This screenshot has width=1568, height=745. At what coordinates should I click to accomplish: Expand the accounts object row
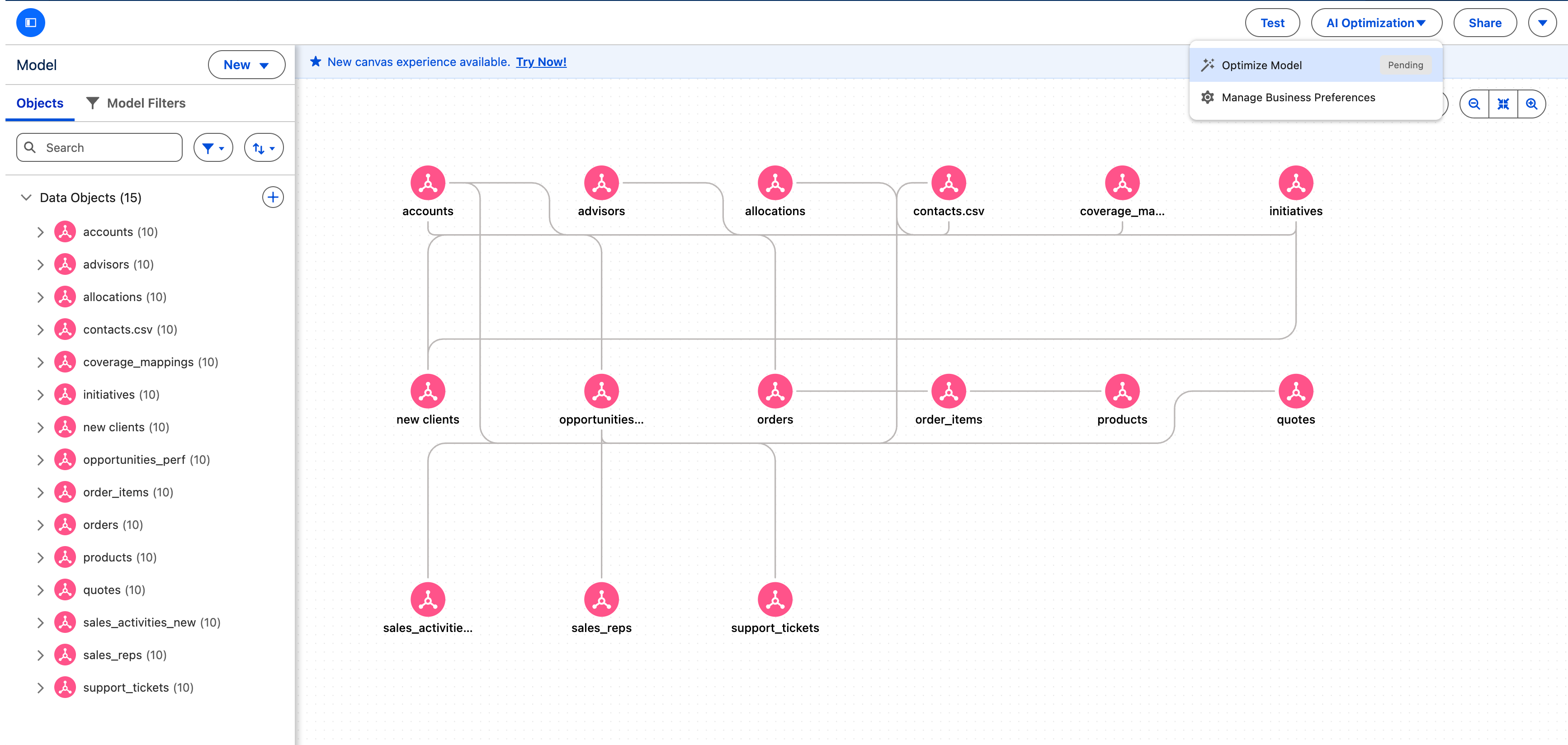pos(40,232)
